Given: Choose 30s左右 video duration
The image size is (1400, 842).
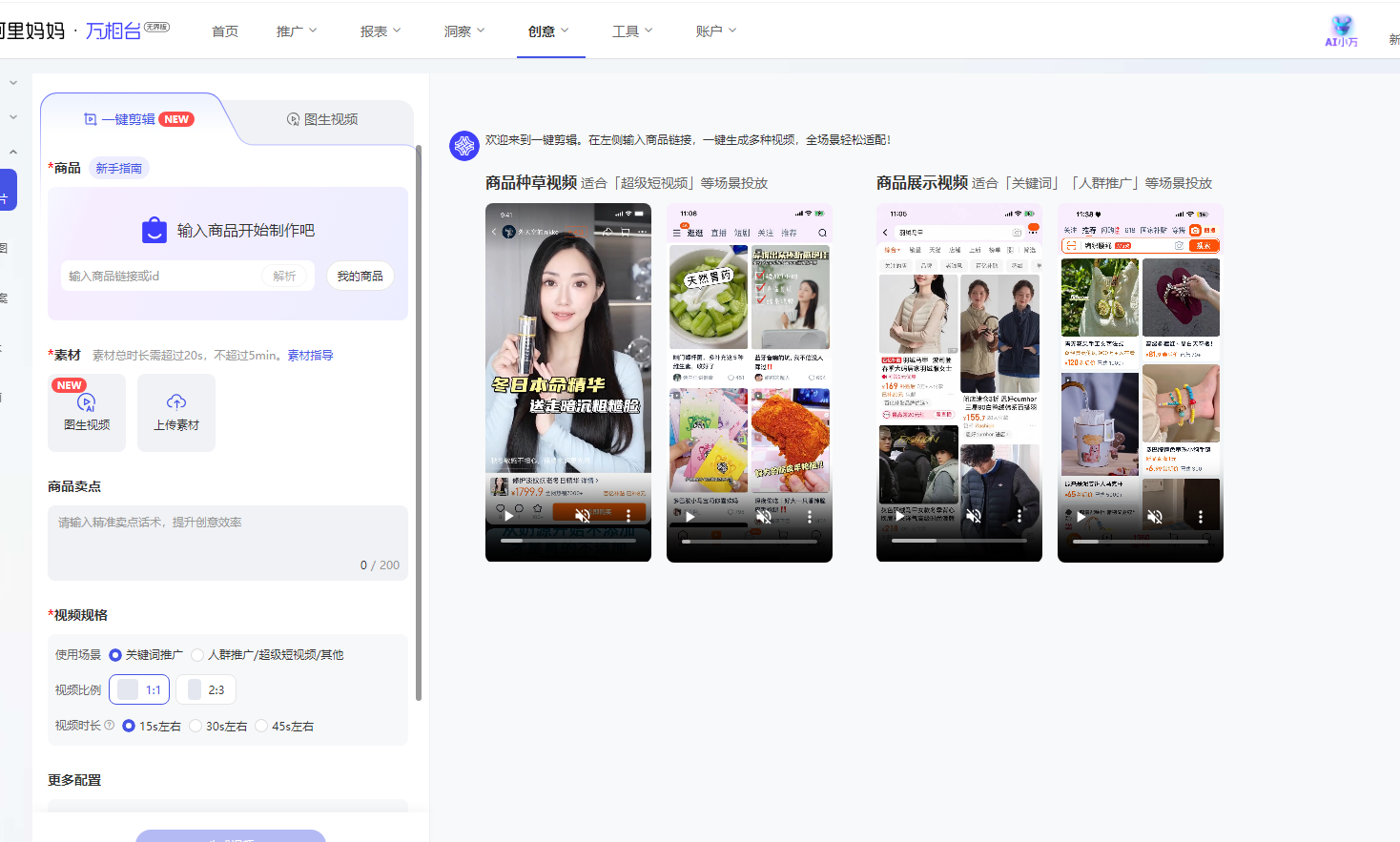Looking at the screenshot, I should pyautogui.click(x=196, y=727).
